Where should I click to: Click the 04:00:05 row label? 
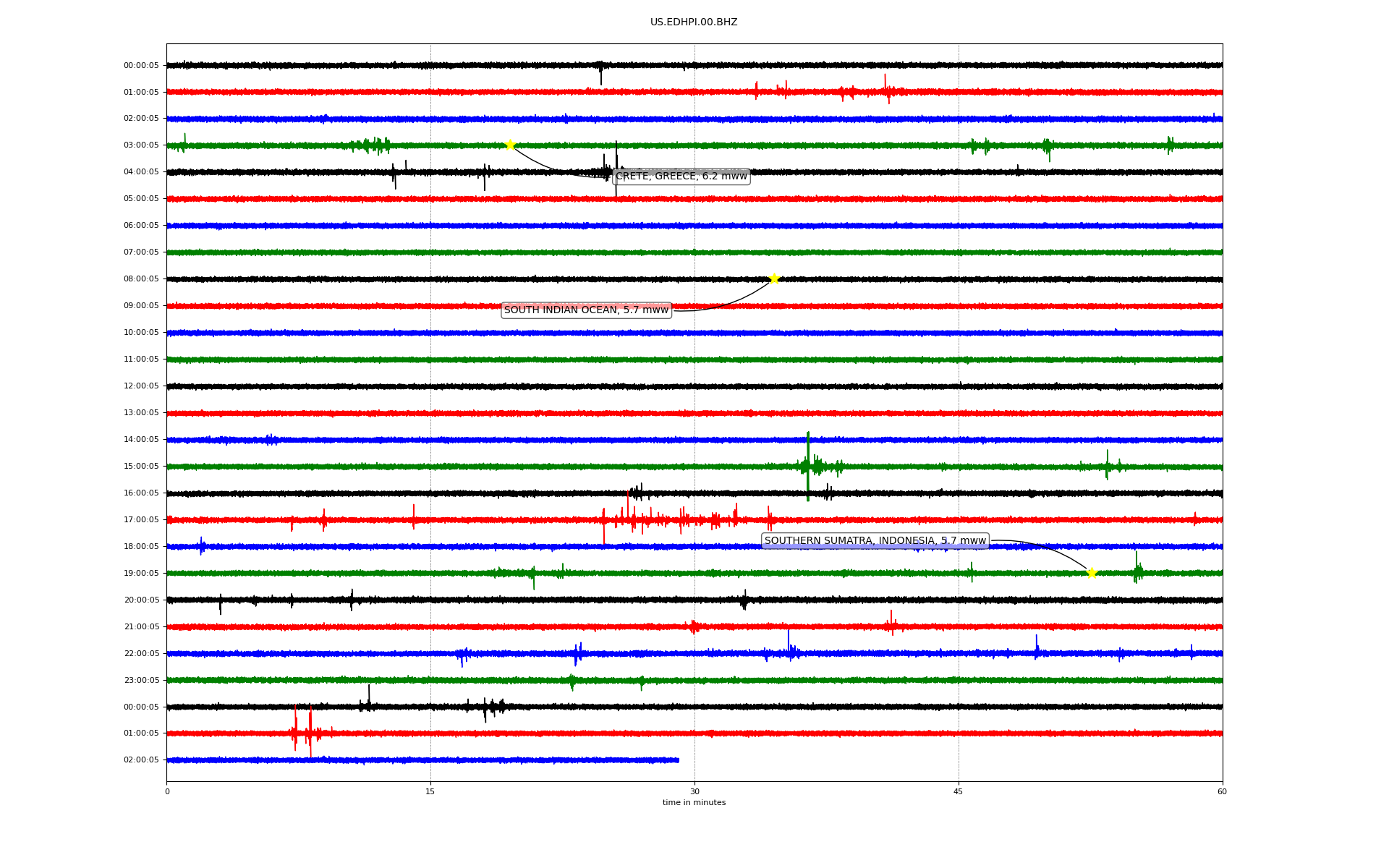click(x=141, y=172)
